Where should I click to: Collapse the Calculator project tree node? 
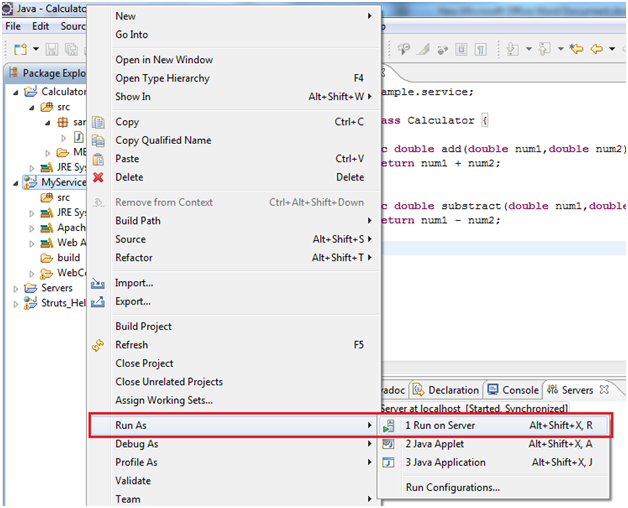pyautogui.click(x=16, y=93)
